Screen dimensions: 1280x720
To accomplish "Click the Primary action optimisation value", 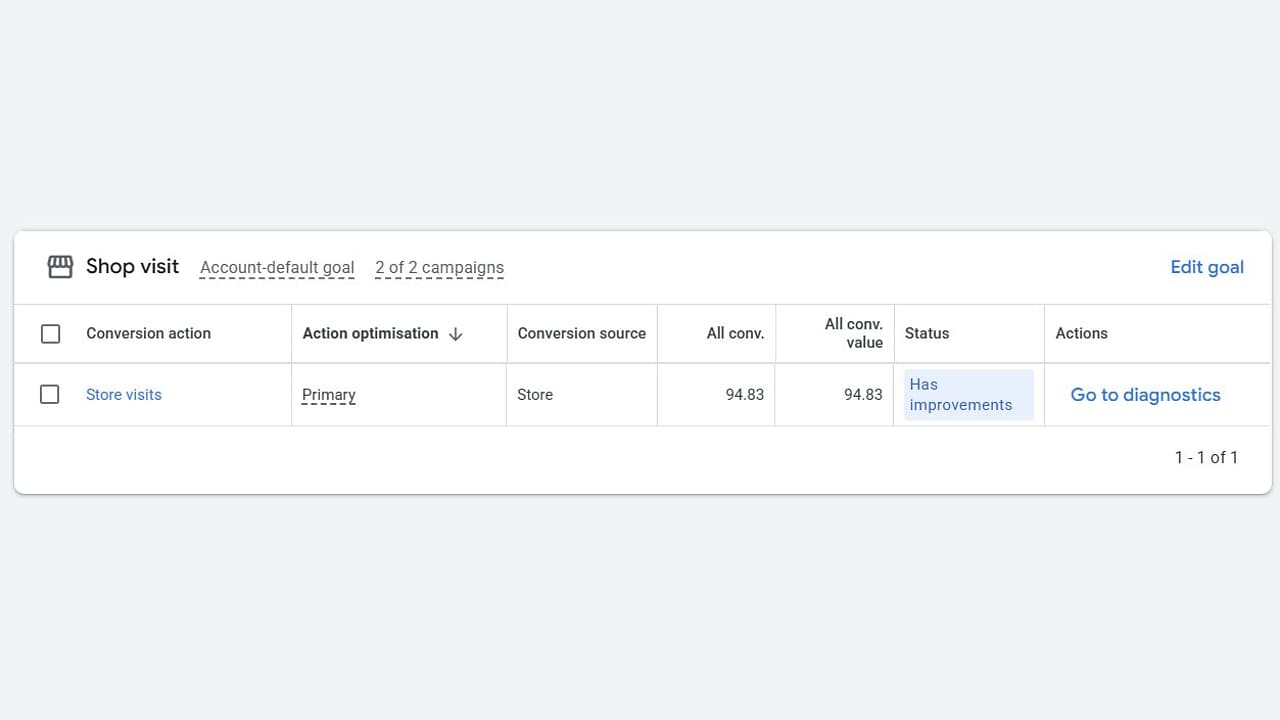I will (329, 395).
